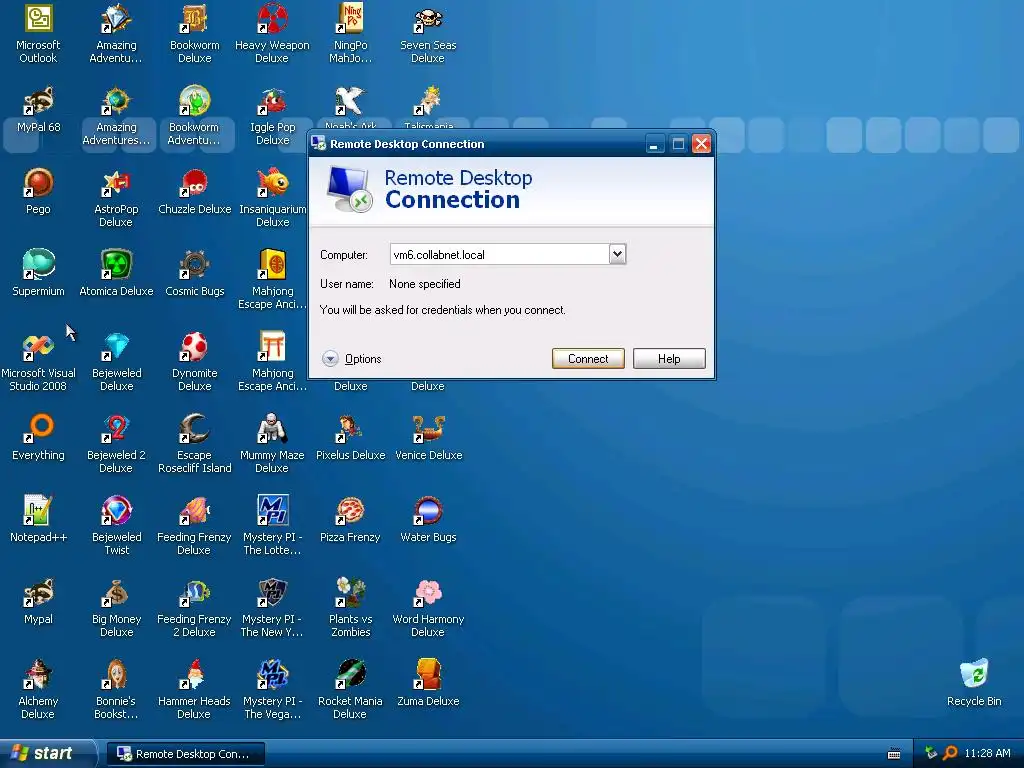Select the Alchemy Deluxe icon
Viewport: 1024px width, 768px height.
click(x=39, y=690)
